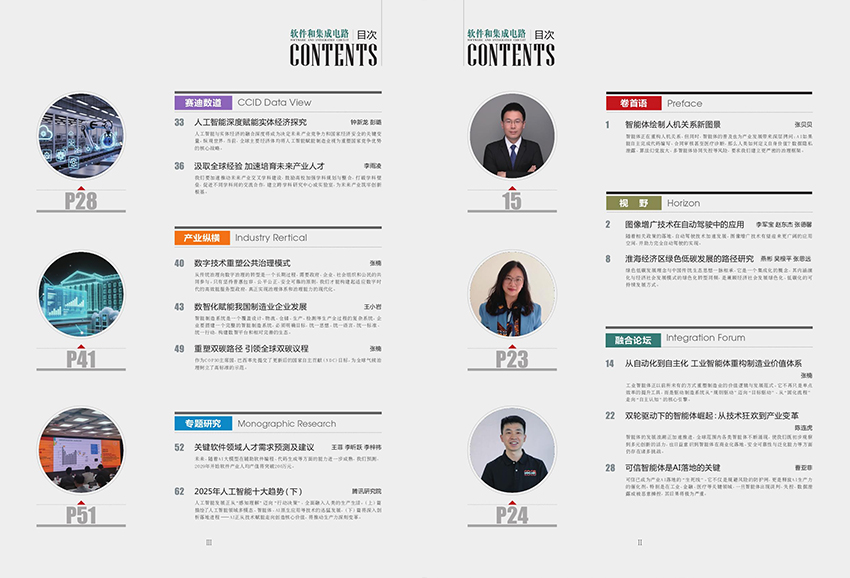This screenshot has width=850, height=578.
Task: Click the large P28 page number
Action: pos(81,202)
